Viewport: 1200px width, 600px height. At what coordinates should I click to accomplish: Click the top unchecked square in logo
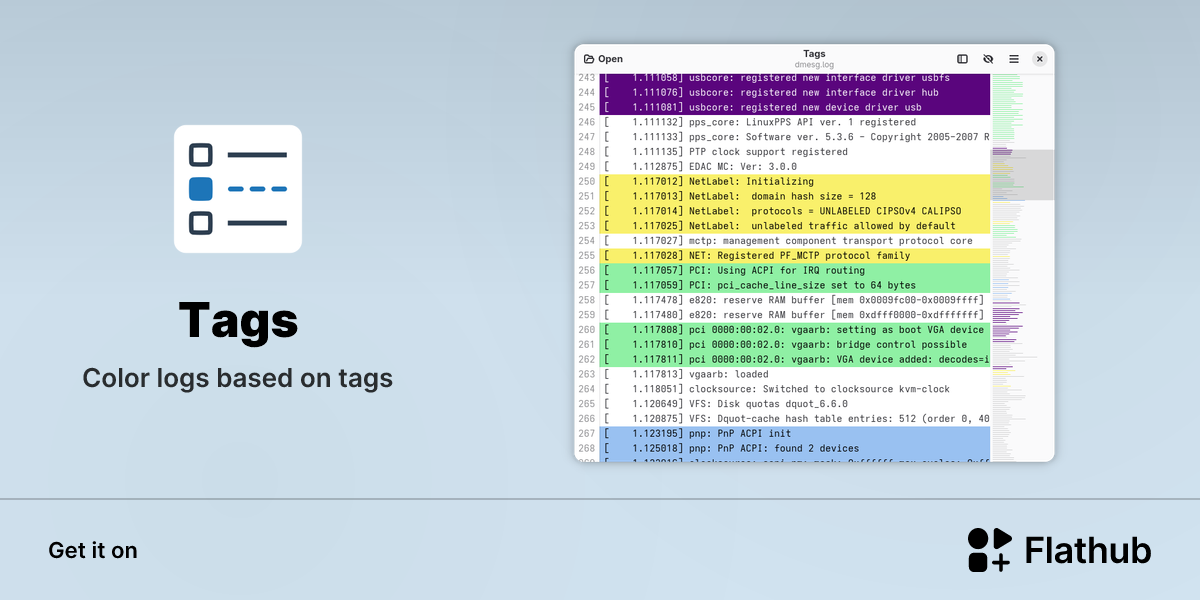click(x=201, y=155)
